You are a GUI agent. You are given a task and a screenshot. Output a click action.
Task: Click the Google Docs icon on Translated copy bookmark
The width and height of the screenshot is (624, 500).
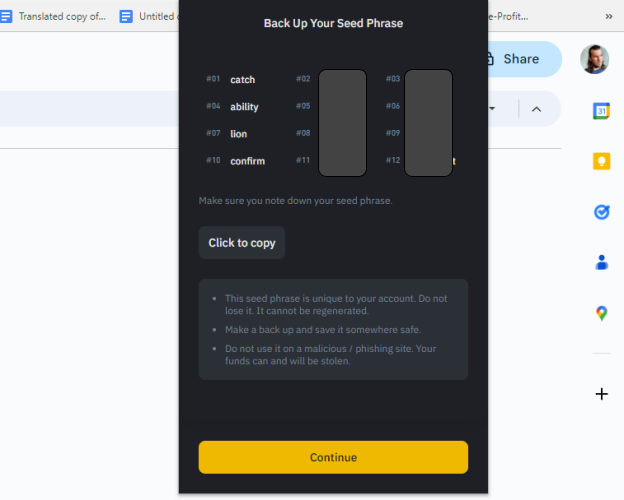7,16
